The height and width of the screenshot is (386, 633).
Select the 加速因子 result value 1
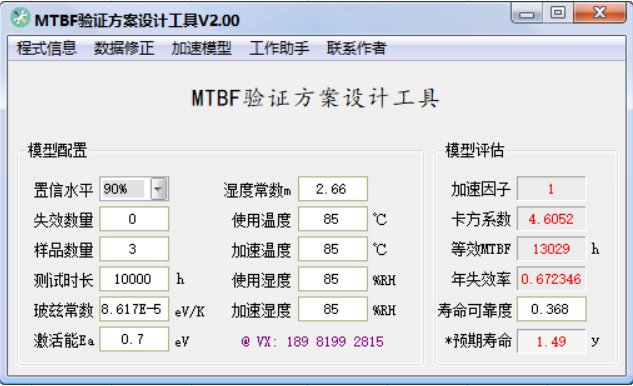point(551,189)
